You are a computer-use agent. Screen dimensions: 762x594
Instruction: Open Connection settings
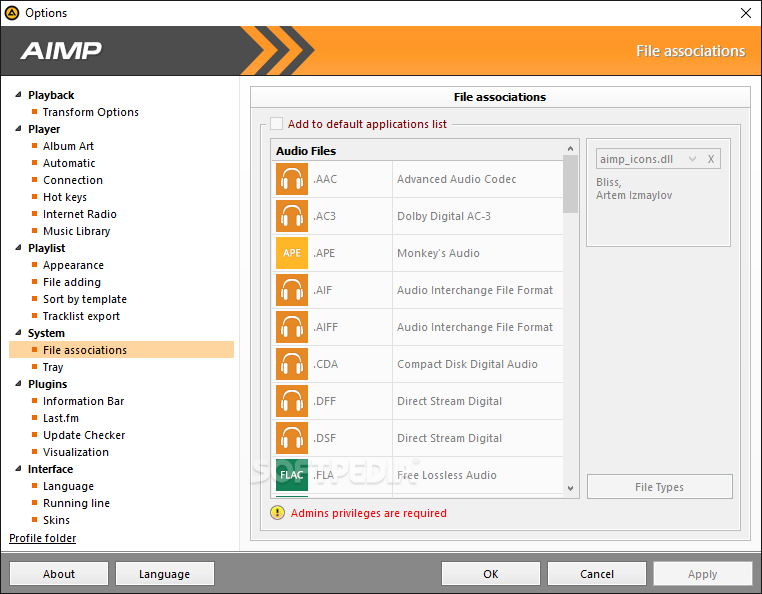[73, 180]
